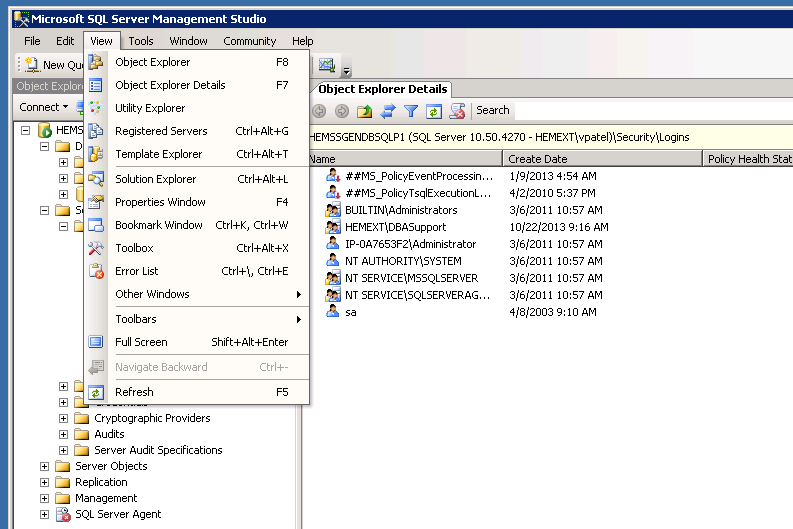Click Forward arrow in Object Explorer Details
Viewport: 793px width, 529px height.
tap(342, 111)
